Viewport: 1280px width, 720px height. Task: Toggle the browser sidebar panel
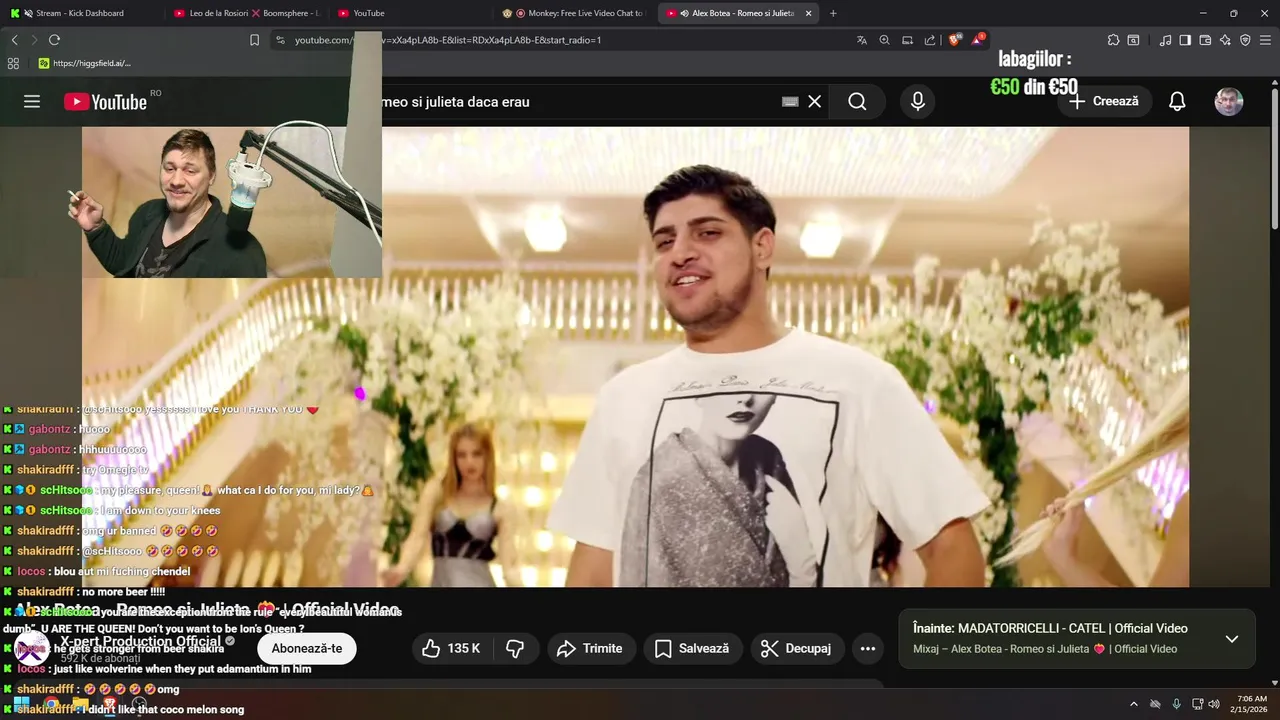1185,40
